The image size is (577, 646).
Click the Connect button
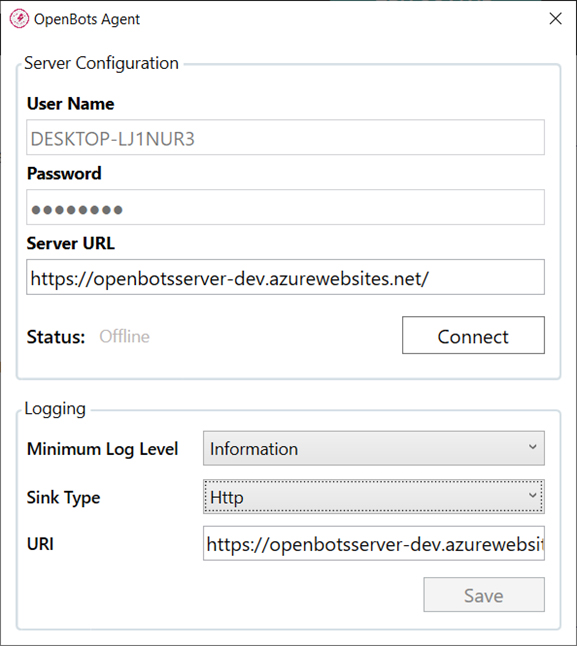tap(473, 335)
